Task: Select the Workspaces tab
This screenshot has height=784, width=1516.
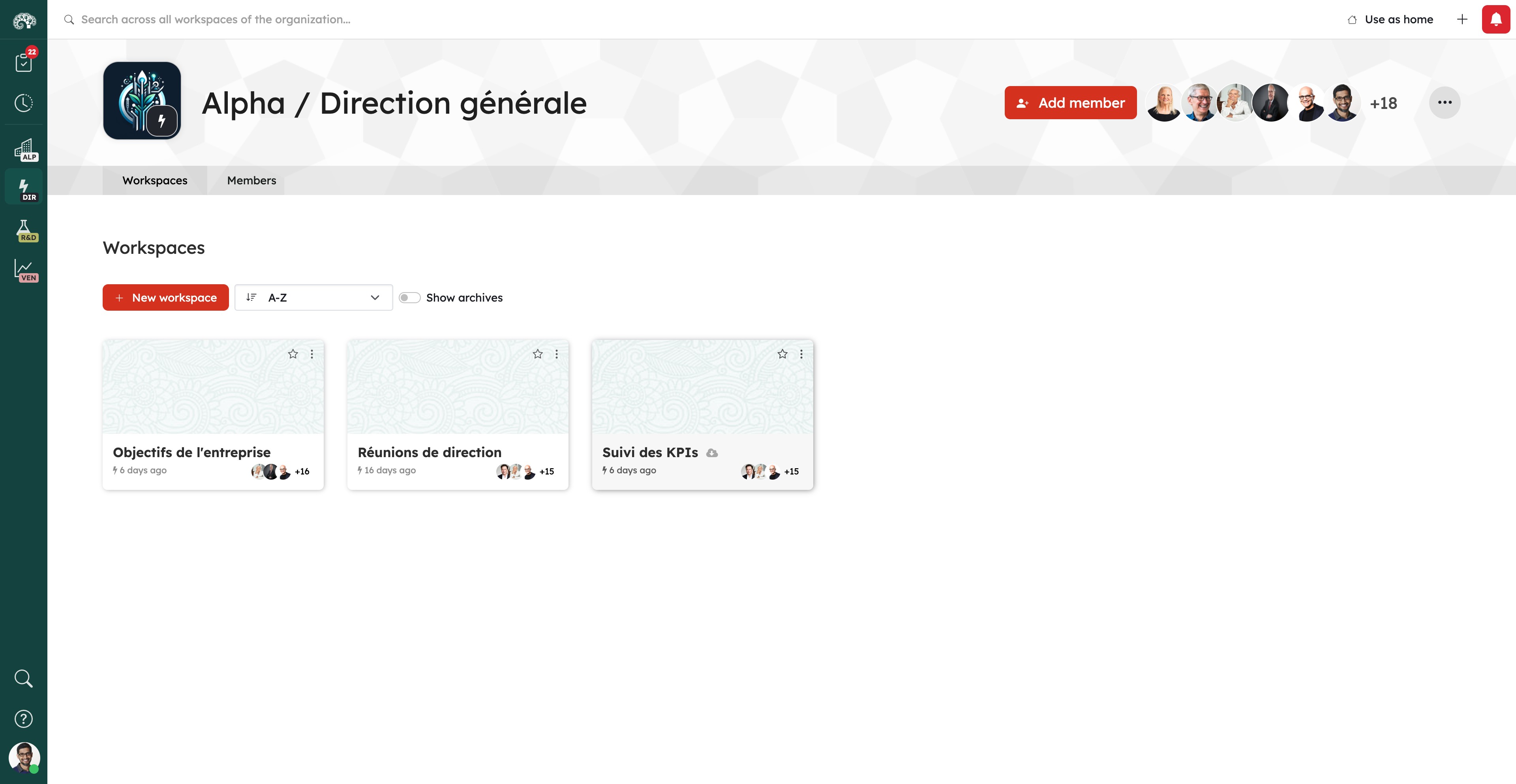Action: [155, 181]
